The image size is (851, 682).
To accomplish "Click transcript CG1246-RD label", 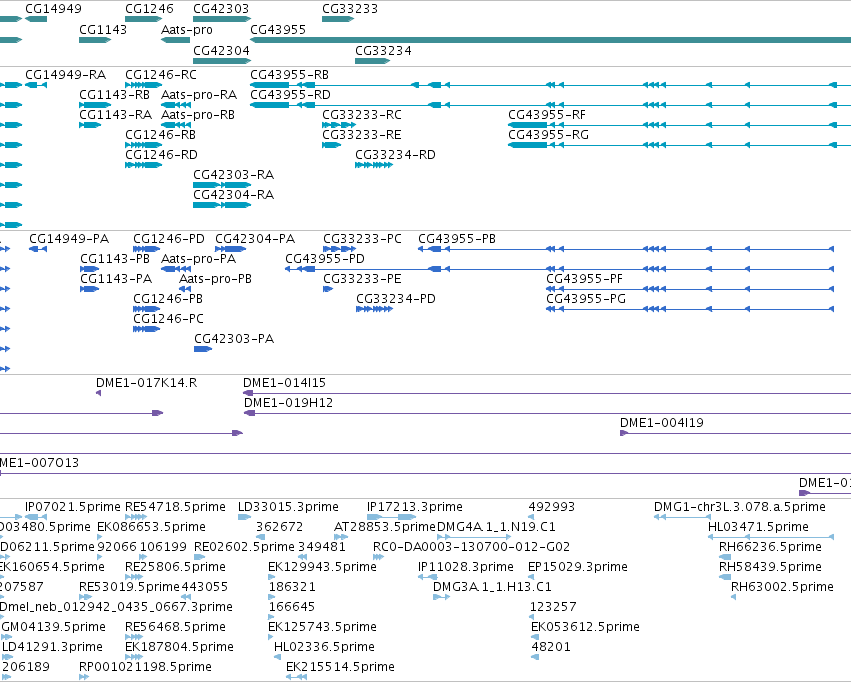I will pyautogui.click(x=161, y=155).
